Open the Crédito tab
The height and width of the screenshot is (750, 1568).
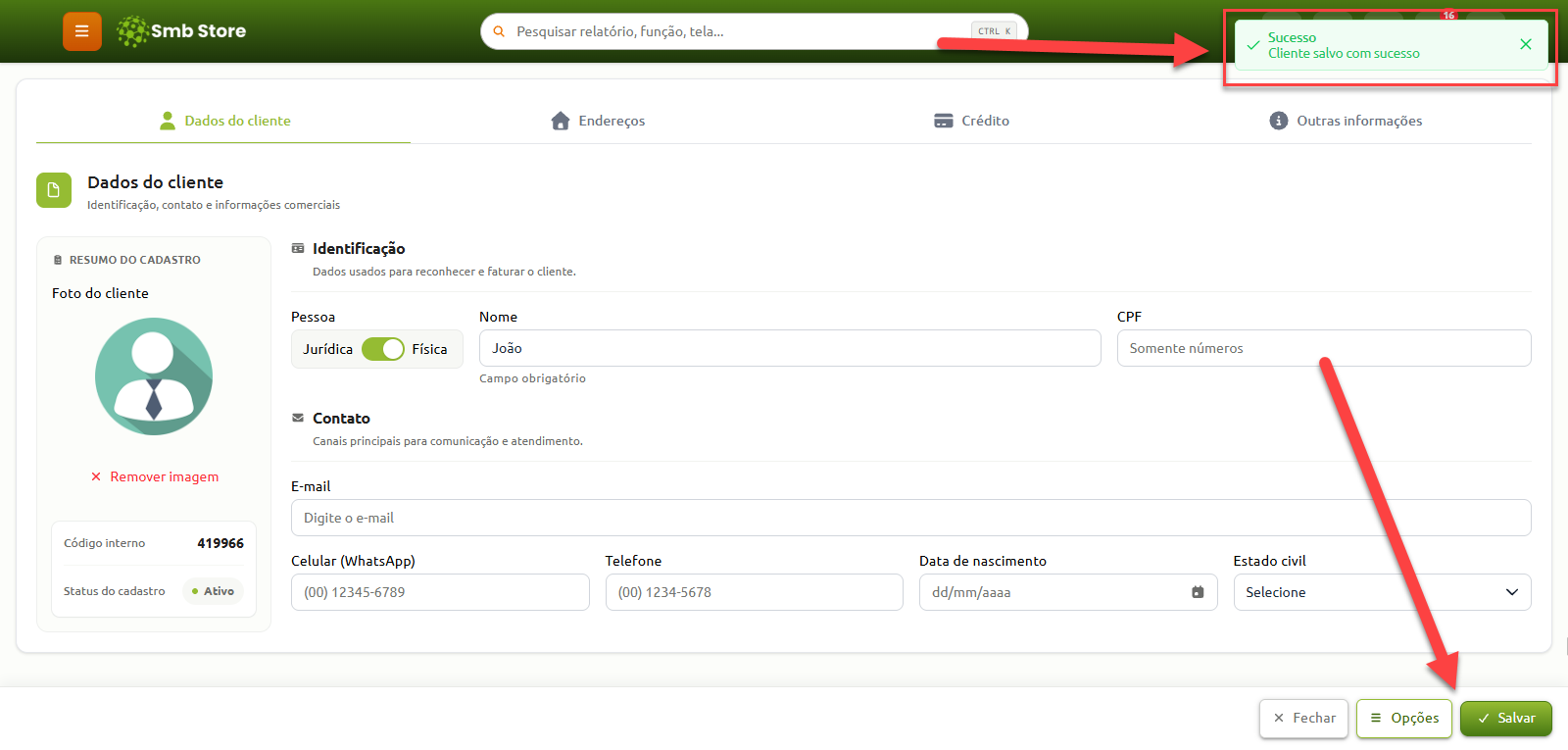[x=971, y=121]
